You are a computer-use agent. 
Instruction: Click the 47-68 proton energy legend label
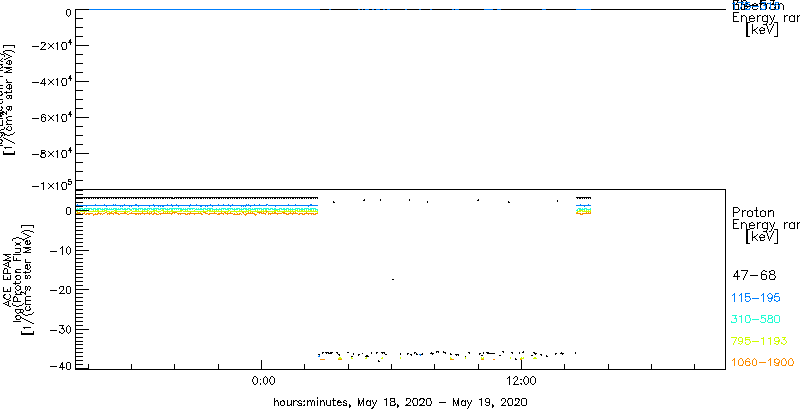754,276
